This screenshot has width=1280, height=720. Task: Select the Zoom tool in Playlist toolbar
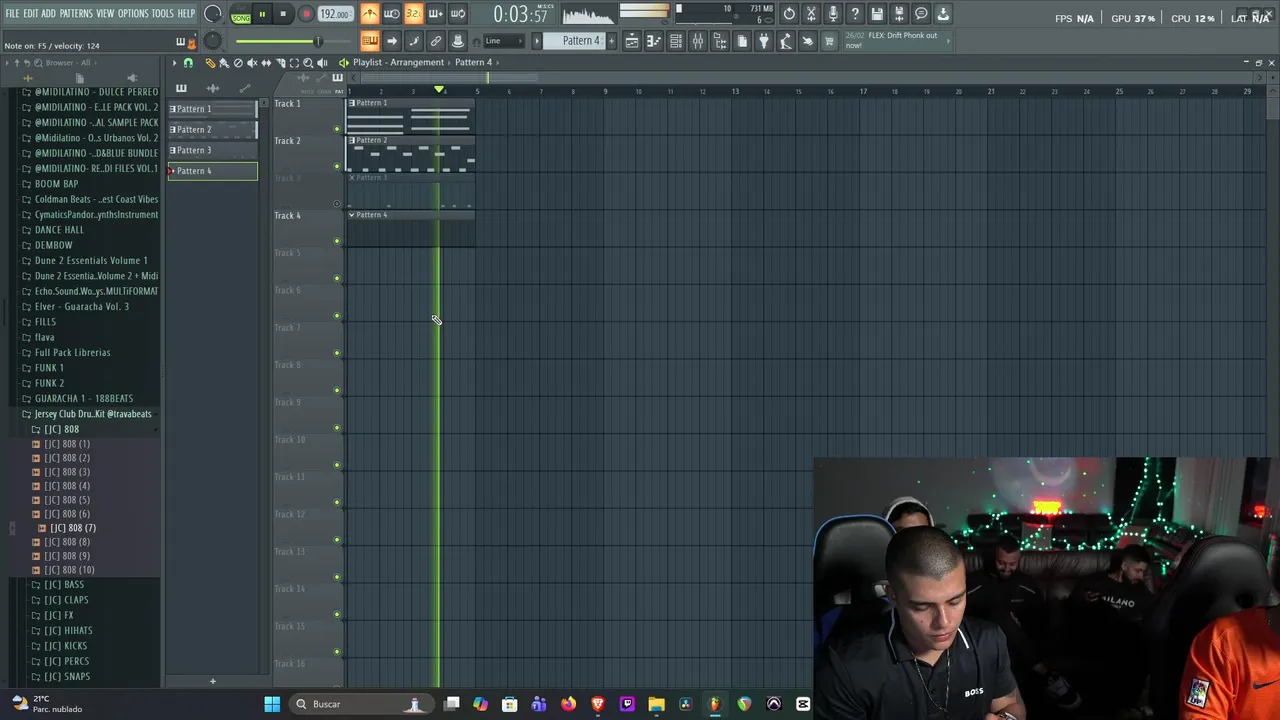point(308,63)
